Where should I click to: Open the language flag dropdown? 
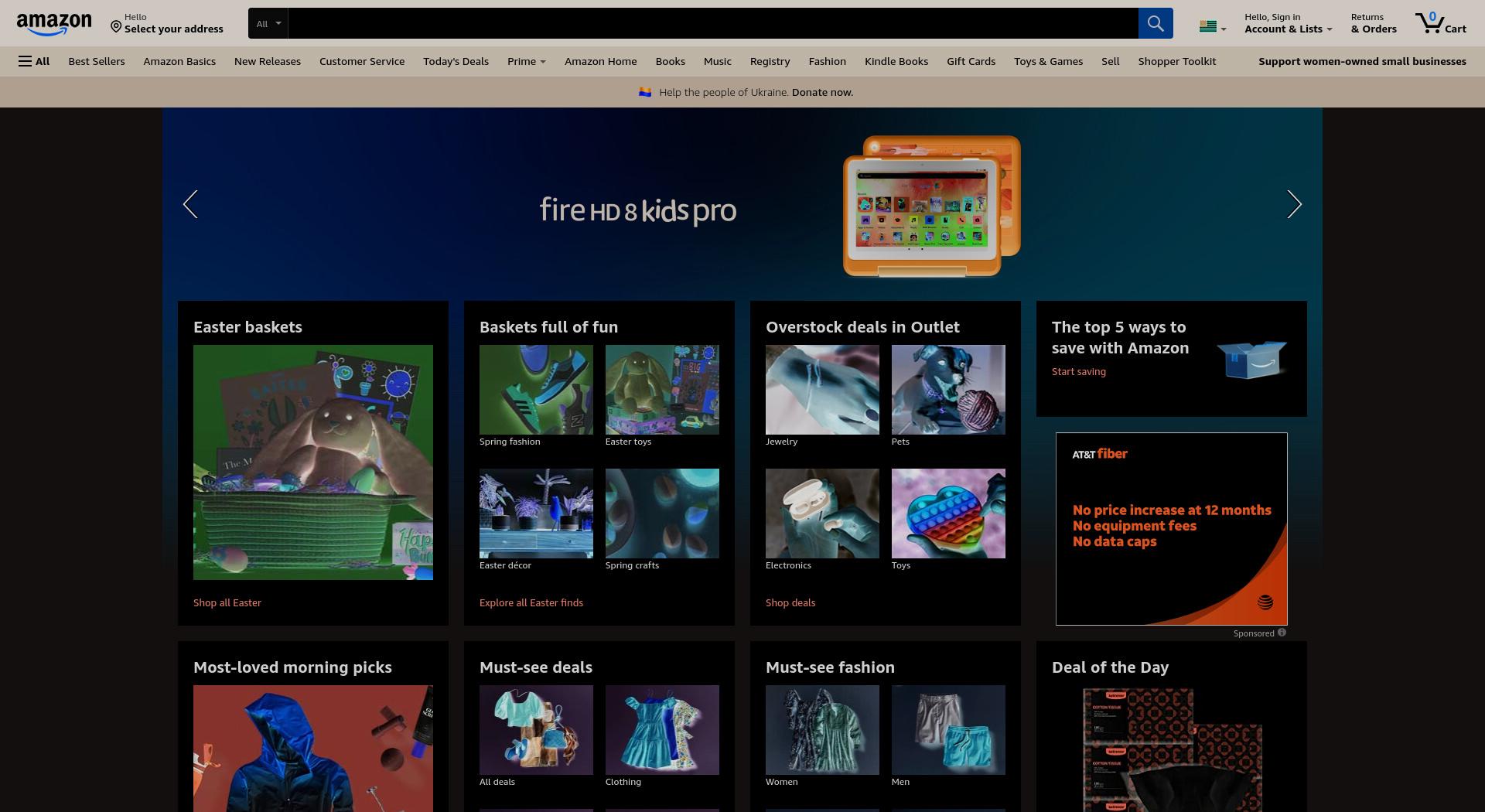(x=1212, y=26)
